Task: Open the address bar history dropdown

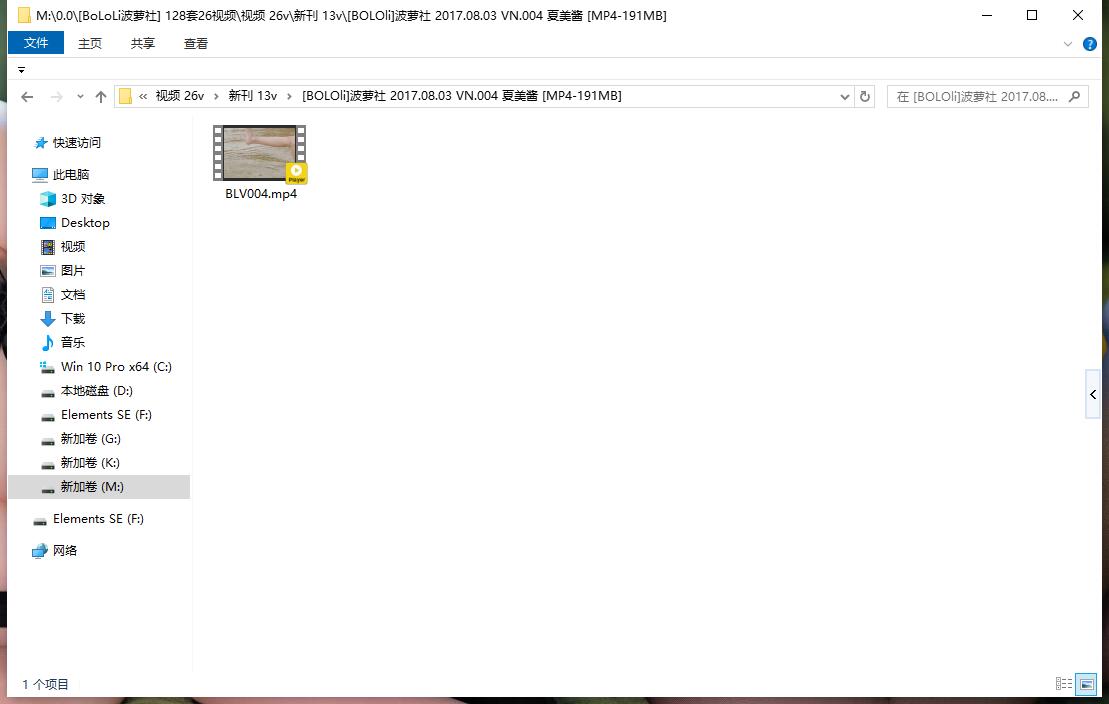Action: pyautogui.click(x=845, y=97)
